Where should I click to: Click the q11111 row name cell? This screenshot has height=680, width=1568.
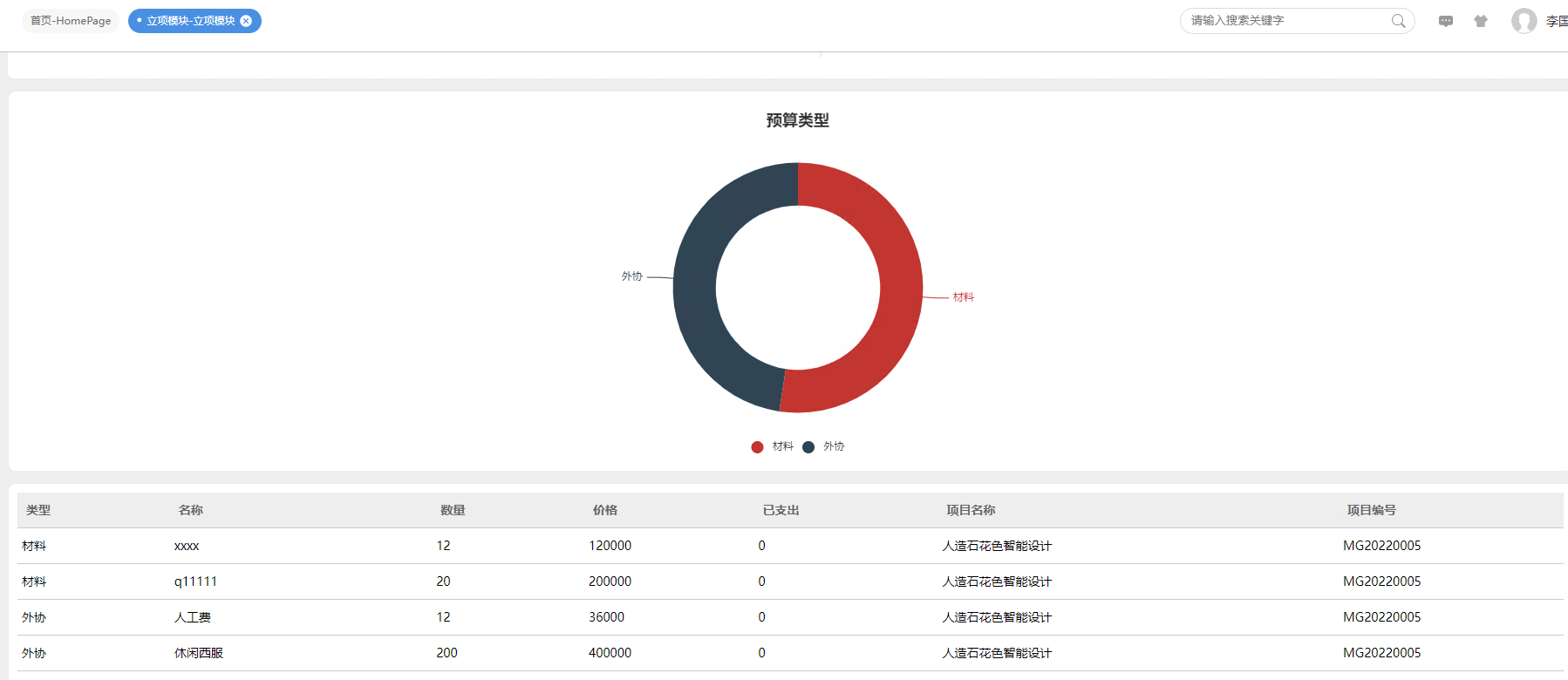(x=195, y=581)
